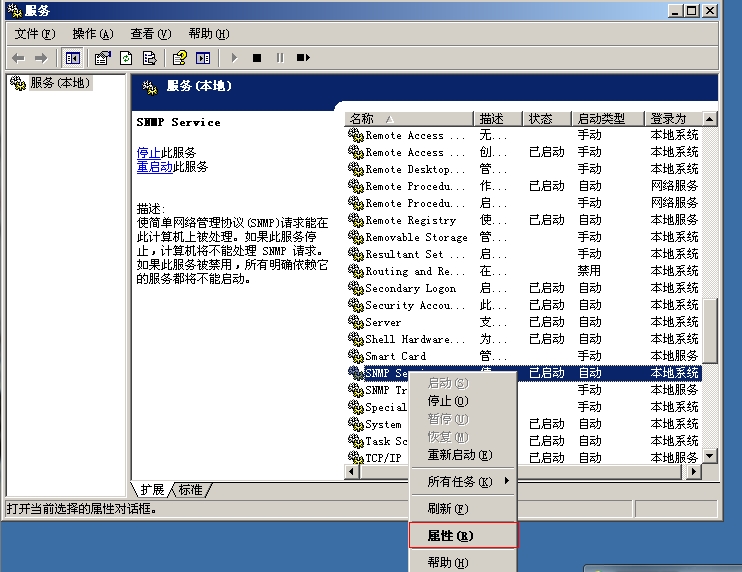This screenshot has height=572, width=742.
Task: Click the 停止 this service link
Action: (x=149, y=153)
